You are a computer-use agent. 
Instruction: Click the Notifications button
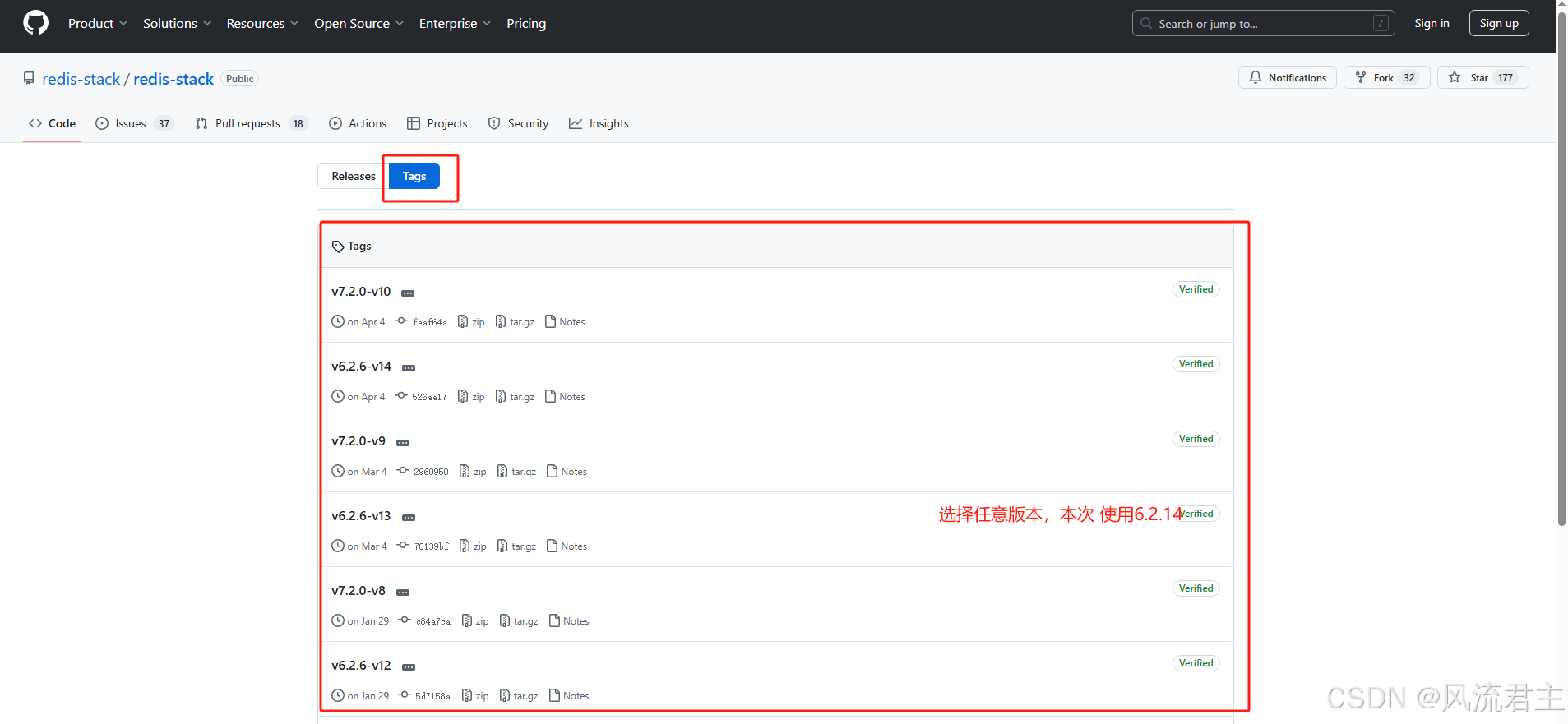(1288, 77)
